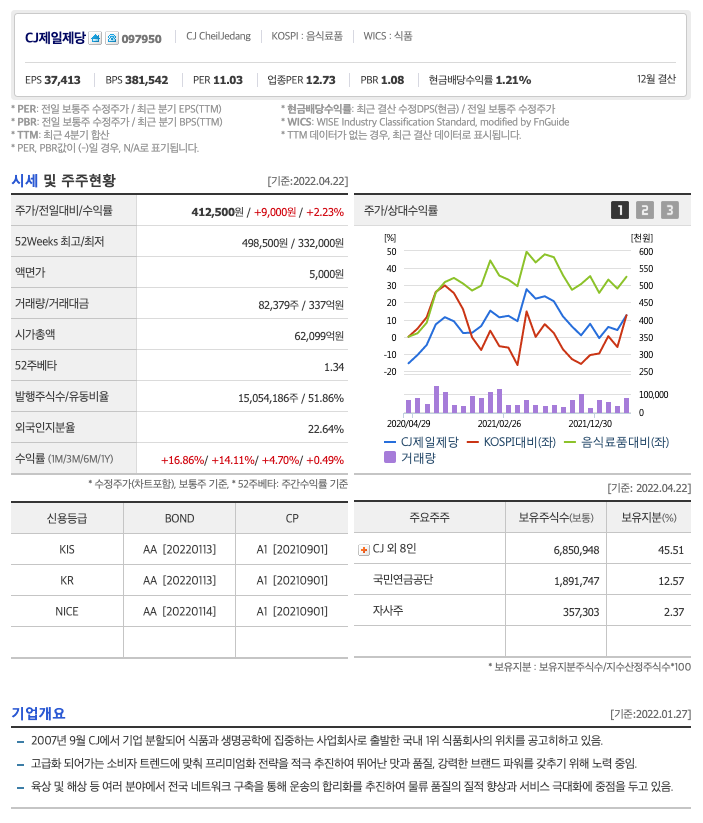Select stock code 097950
The height and width of the screenshot is (823, 703).
click(x=141, y=39)
